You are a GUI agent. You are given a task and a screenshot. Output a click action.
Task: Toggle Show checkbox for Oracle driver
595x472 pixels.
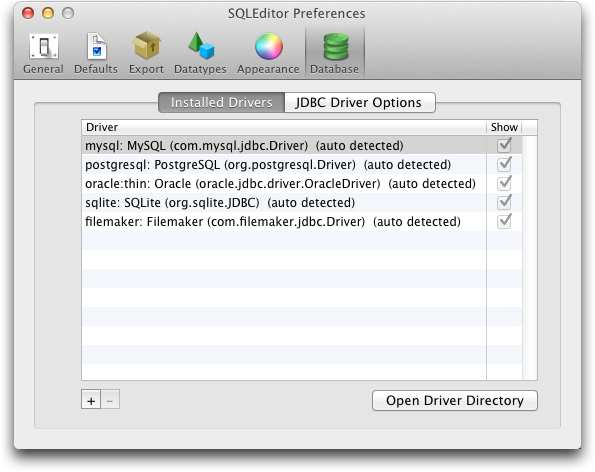pyautogui.click(x=504, y=183)
